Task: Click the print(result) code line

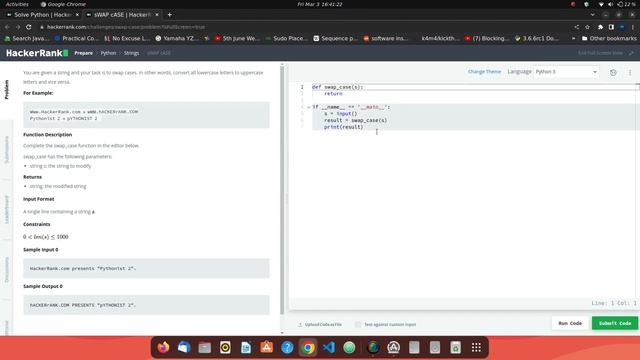Action: point(343,127)
